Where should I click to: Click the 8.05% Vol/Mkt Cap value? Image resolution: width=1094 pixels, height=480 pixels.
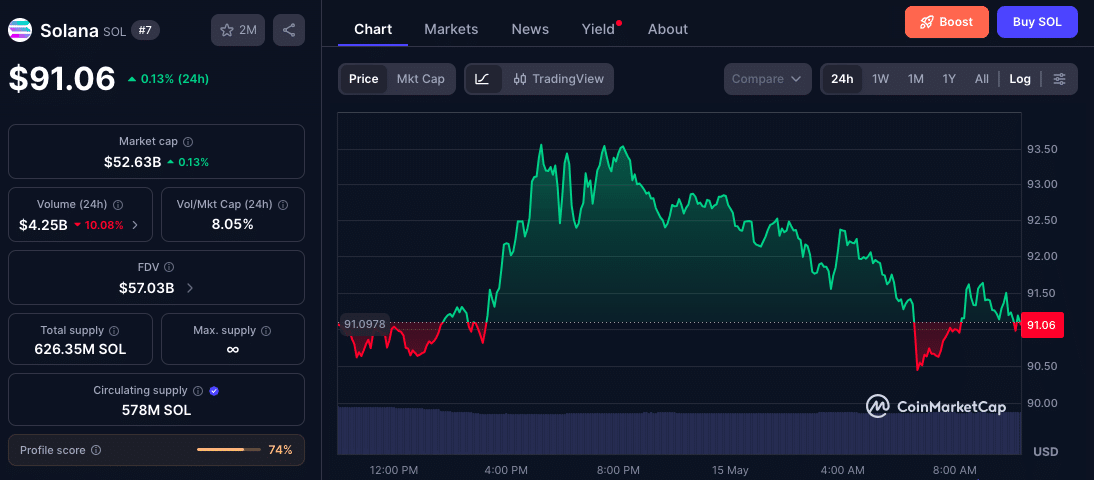click(x=232, y=225)
